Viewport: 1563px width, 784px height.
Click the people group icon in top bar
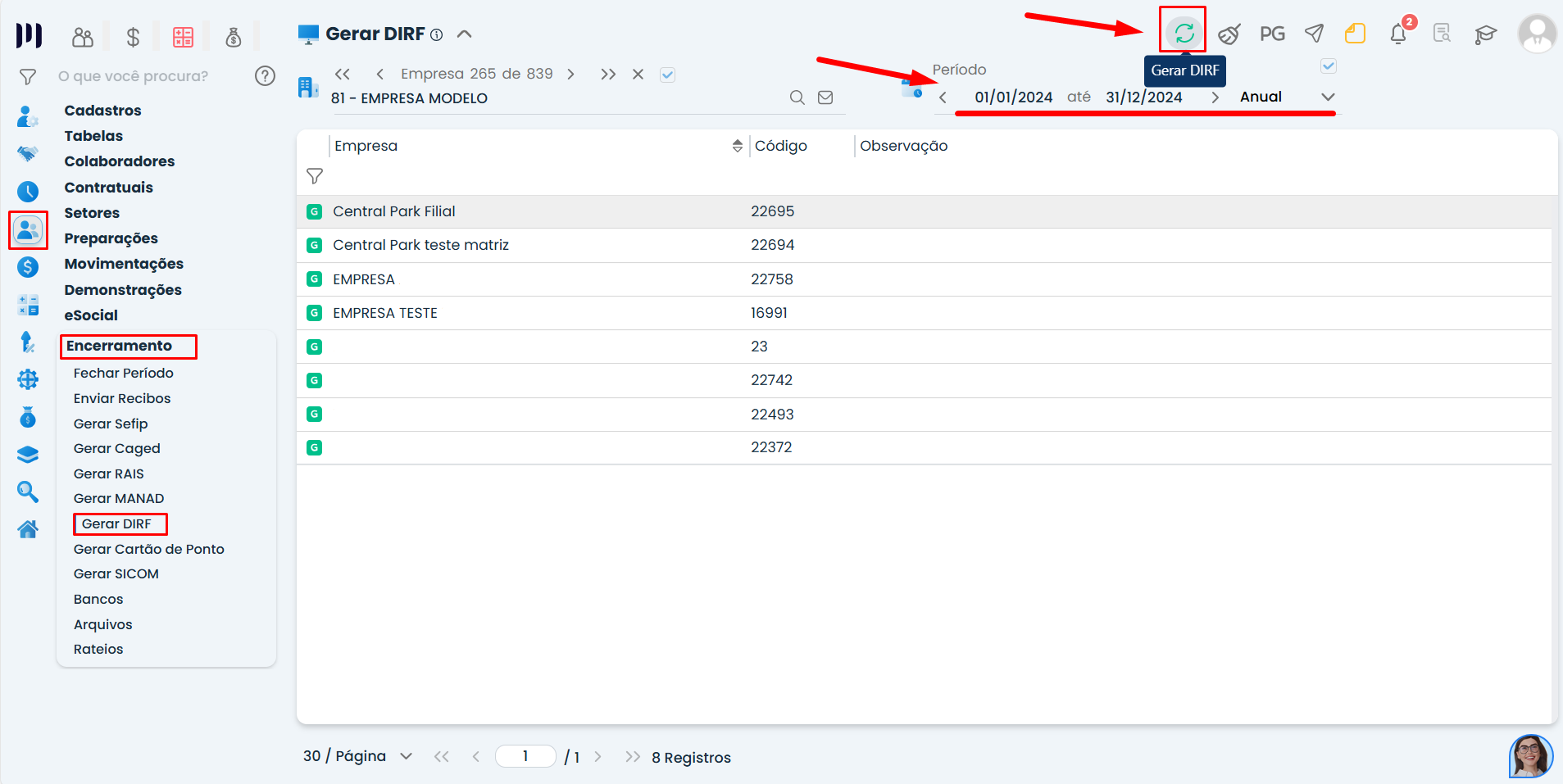tap(83, 37)
